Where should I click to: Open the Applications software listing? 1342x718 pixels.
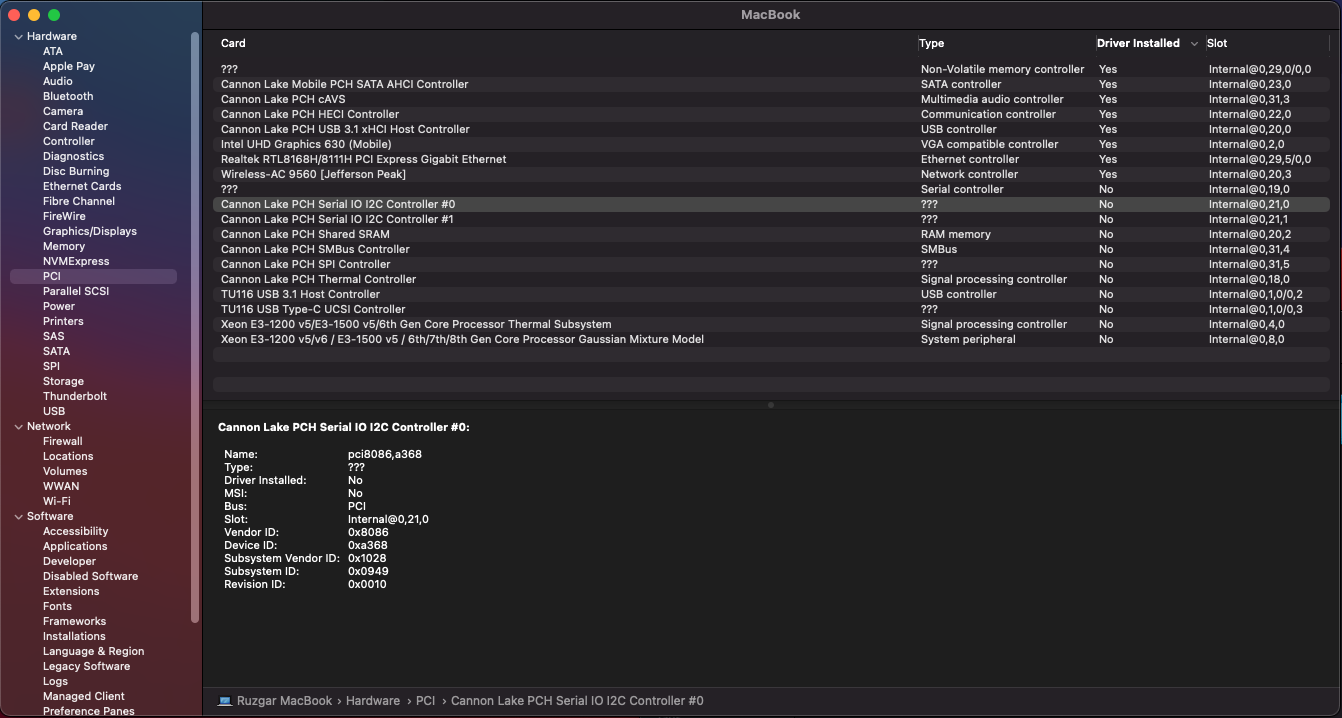[x=74, y=546]
